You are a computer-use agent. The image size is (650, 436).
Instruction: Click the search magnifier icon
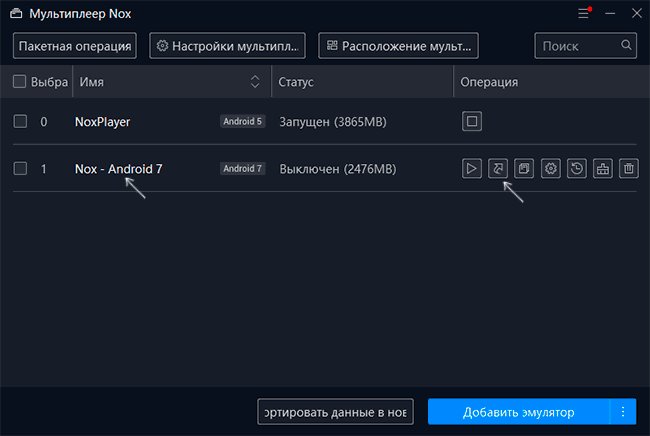(x=626, y=45)
